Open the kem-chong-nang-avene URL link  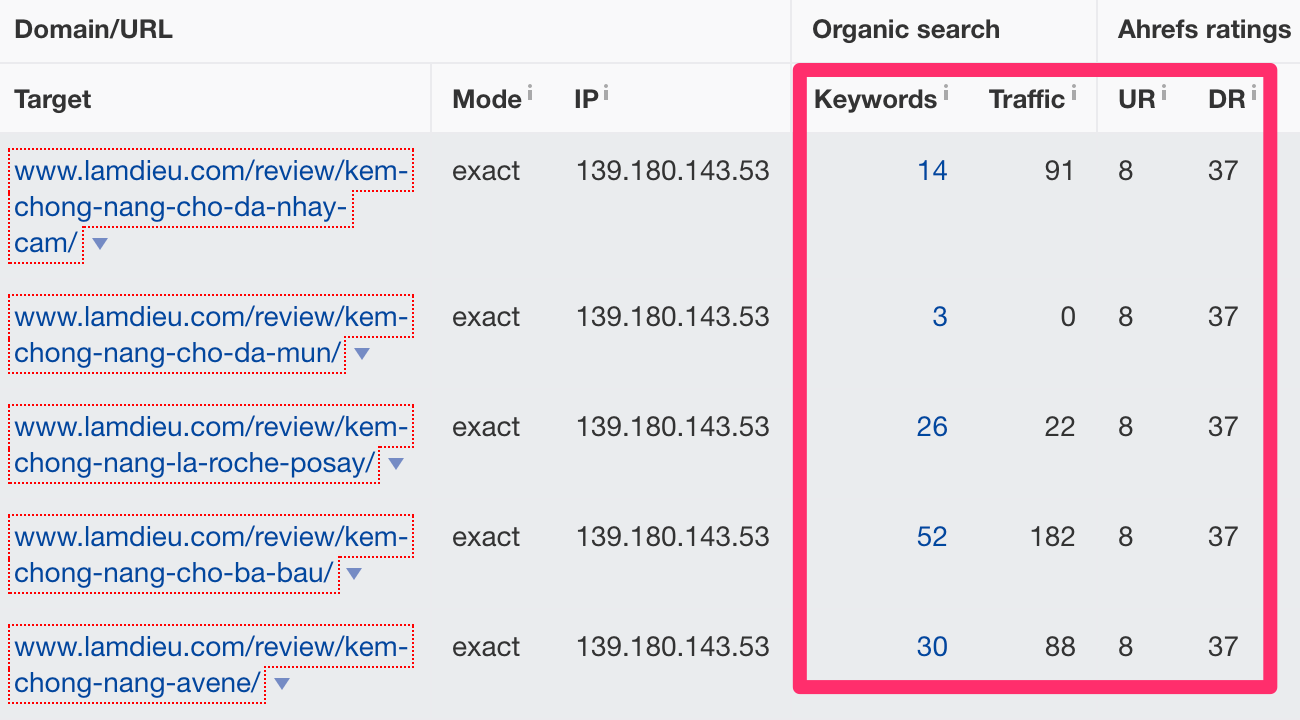[x=211, y=665]
